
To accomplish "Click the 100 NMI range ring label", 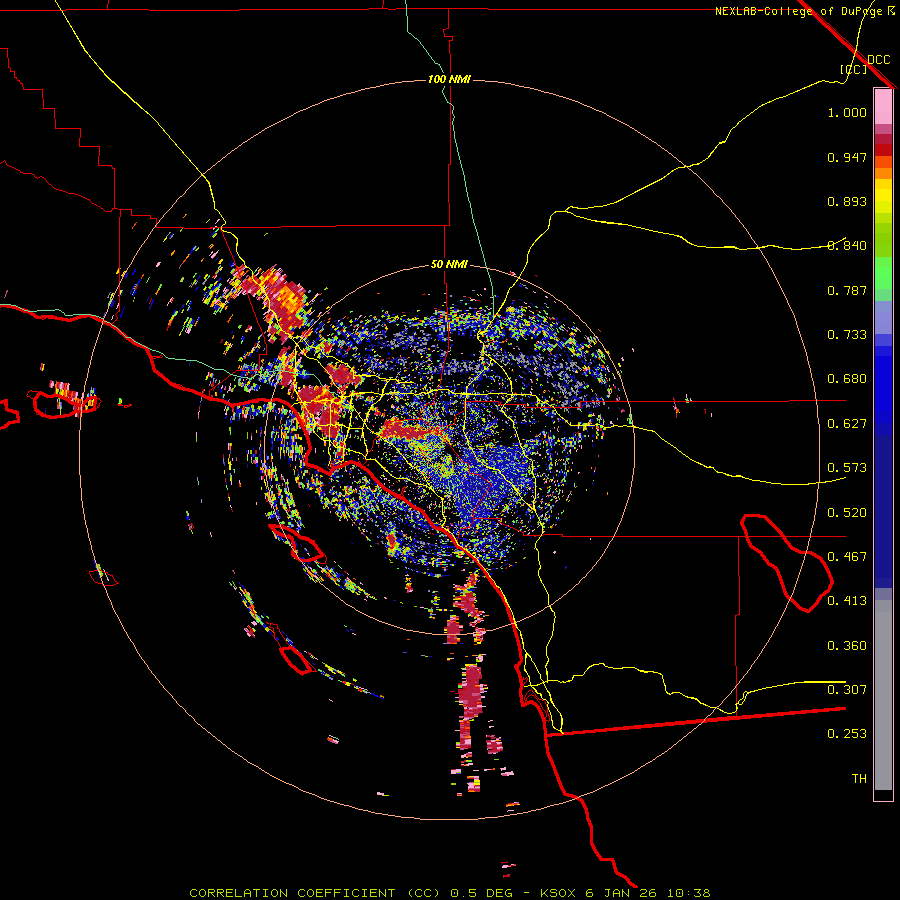I will pyautogui.click(x=449, y=79).
